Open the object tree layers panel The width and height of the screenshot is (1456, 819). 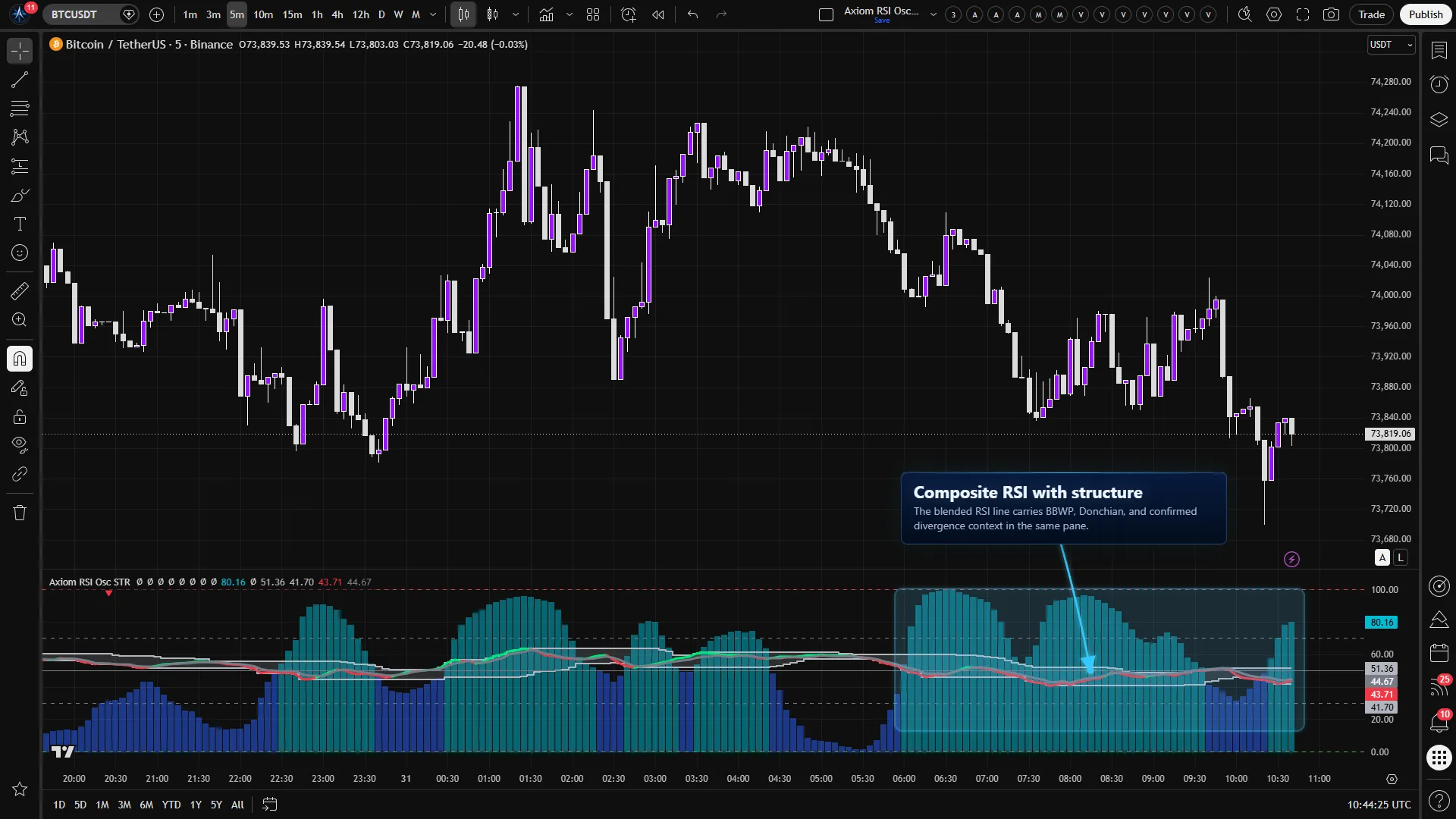coord(1439,120)
